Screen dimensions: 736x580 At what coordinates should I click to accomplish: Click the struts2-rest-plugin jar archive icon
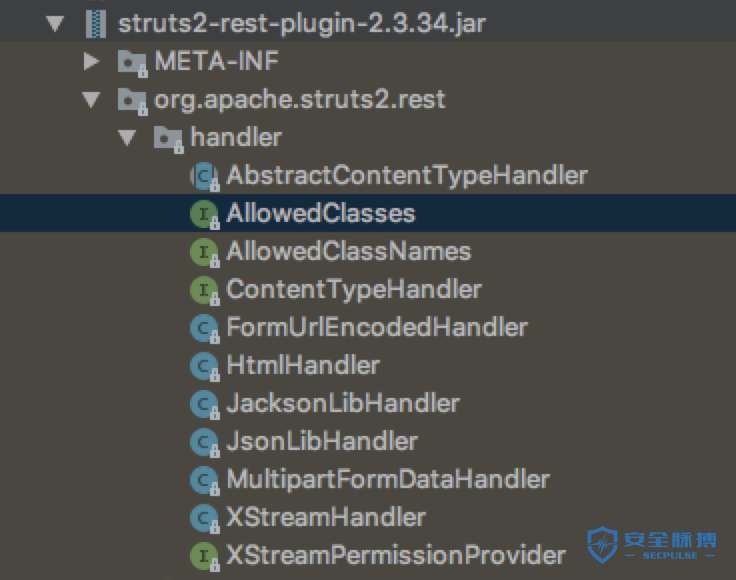96,23
